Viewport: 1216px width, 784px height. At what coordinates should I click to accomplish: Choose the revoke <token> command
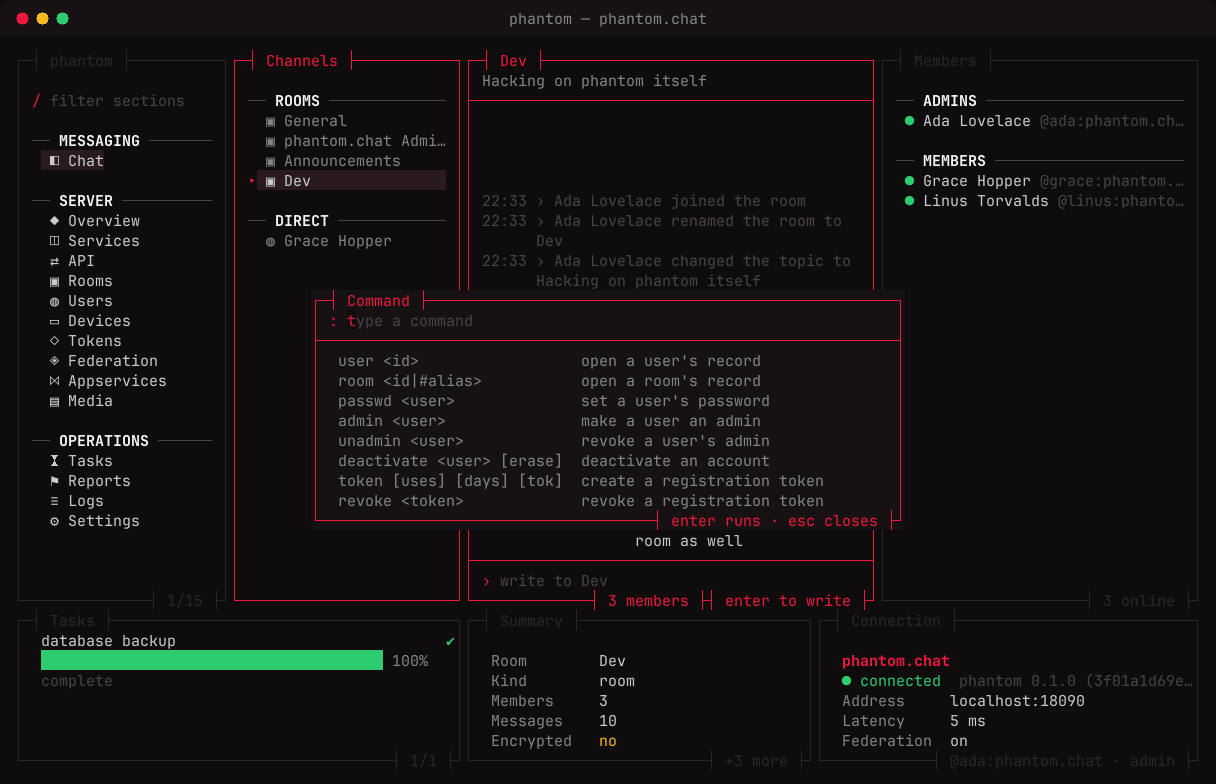tap(608, 501)
